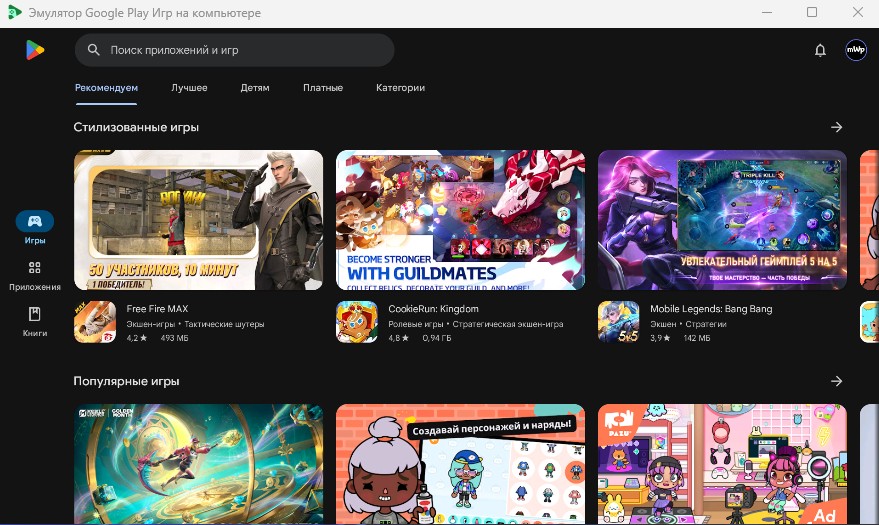Select the Игры gamepad sidebar icon
Viewport: 879px width, 525px height.
point(35,221)
